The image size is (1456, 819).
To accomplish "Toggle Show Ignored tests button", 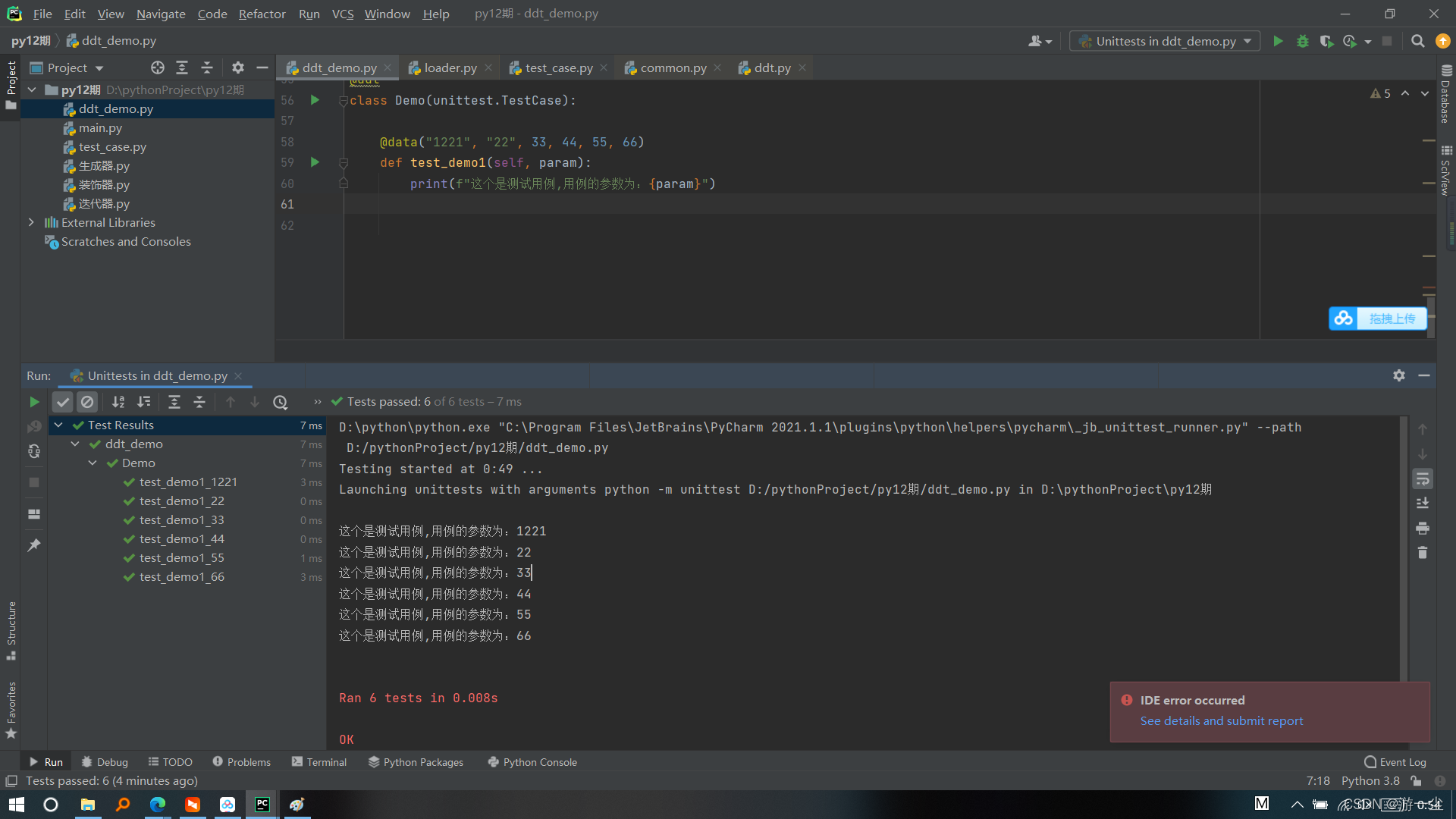I will coord(87,402).
